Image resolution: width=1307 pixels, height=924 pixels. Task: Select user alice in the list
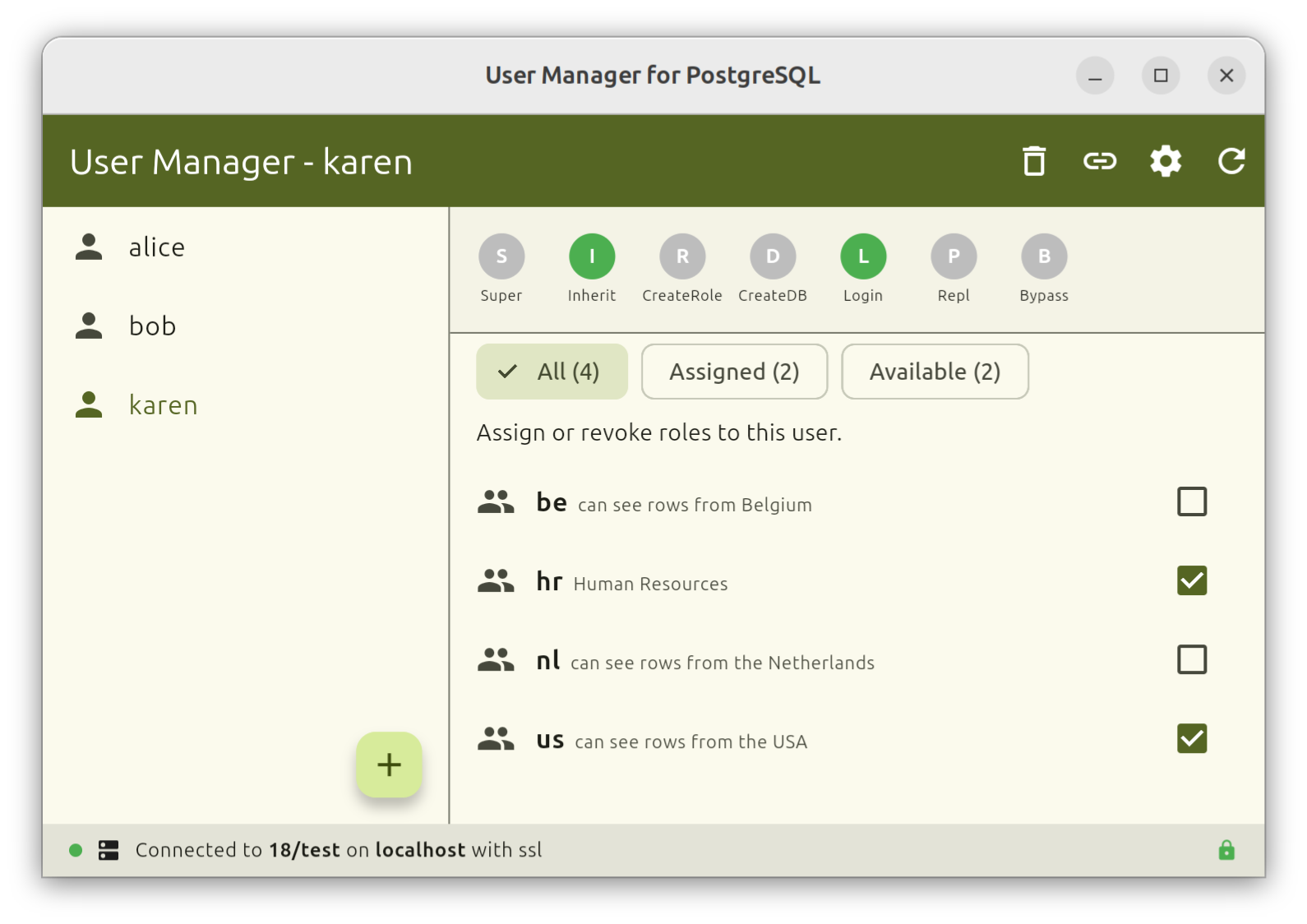[x=246, y=247]
